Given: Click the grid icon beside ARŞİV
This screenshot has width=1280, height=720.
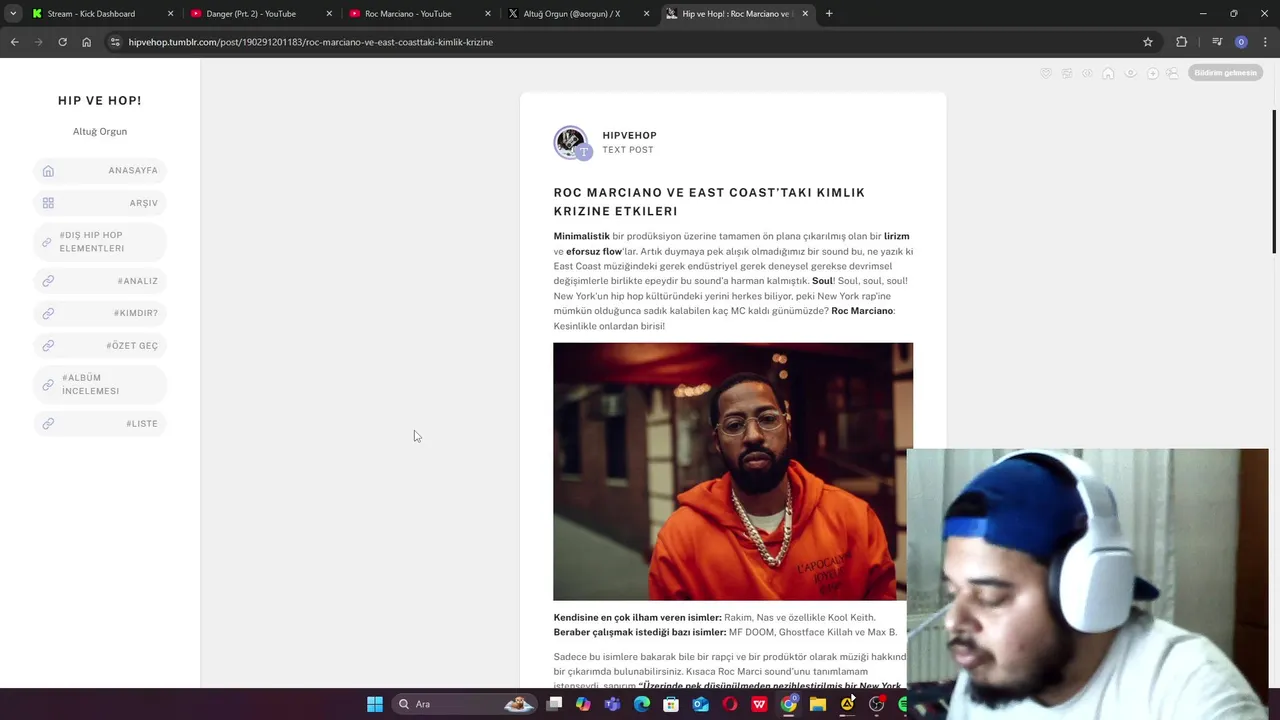Looking at the screenshot, I should [48, 203].
